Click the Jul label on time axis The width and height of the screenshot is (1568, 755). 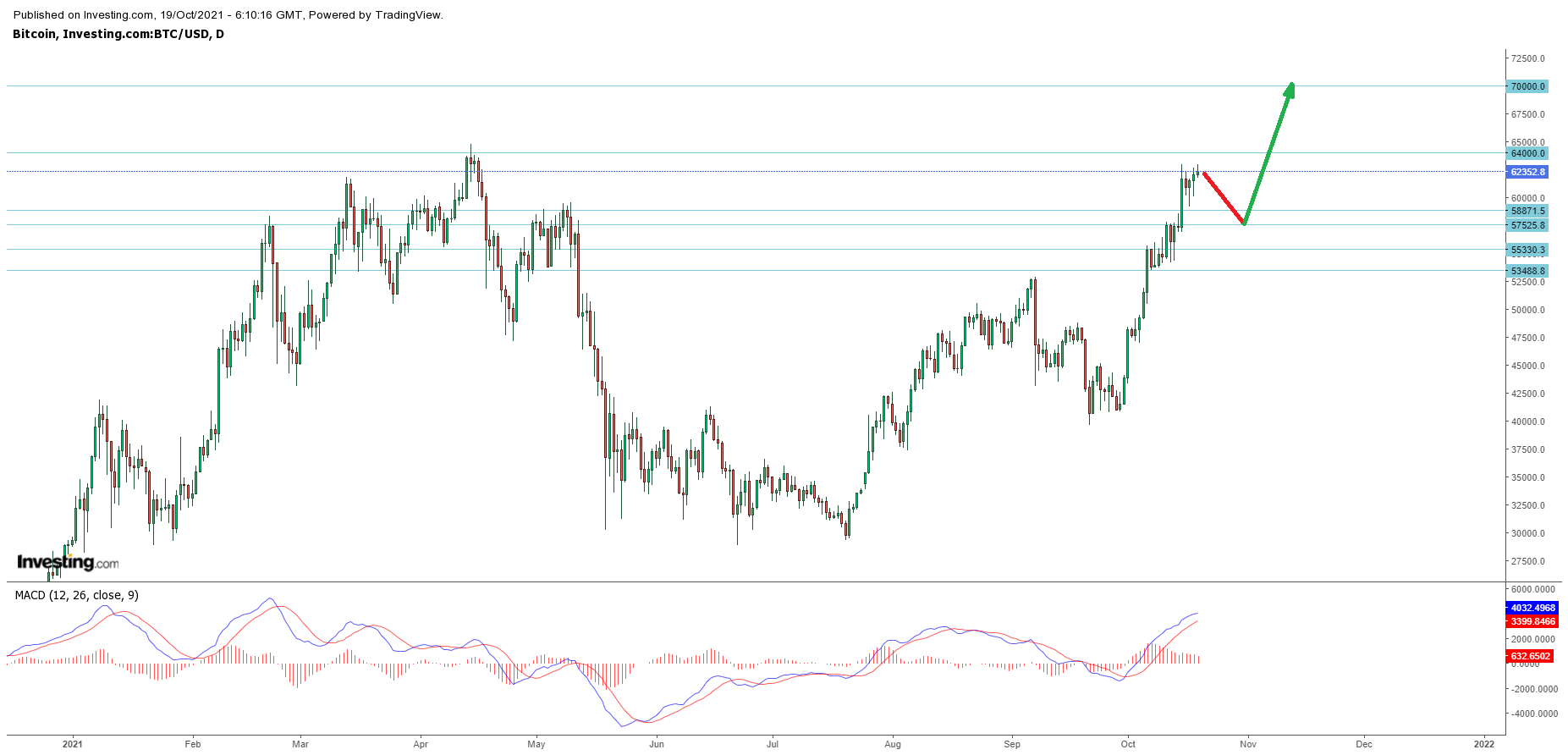(773, 744)
